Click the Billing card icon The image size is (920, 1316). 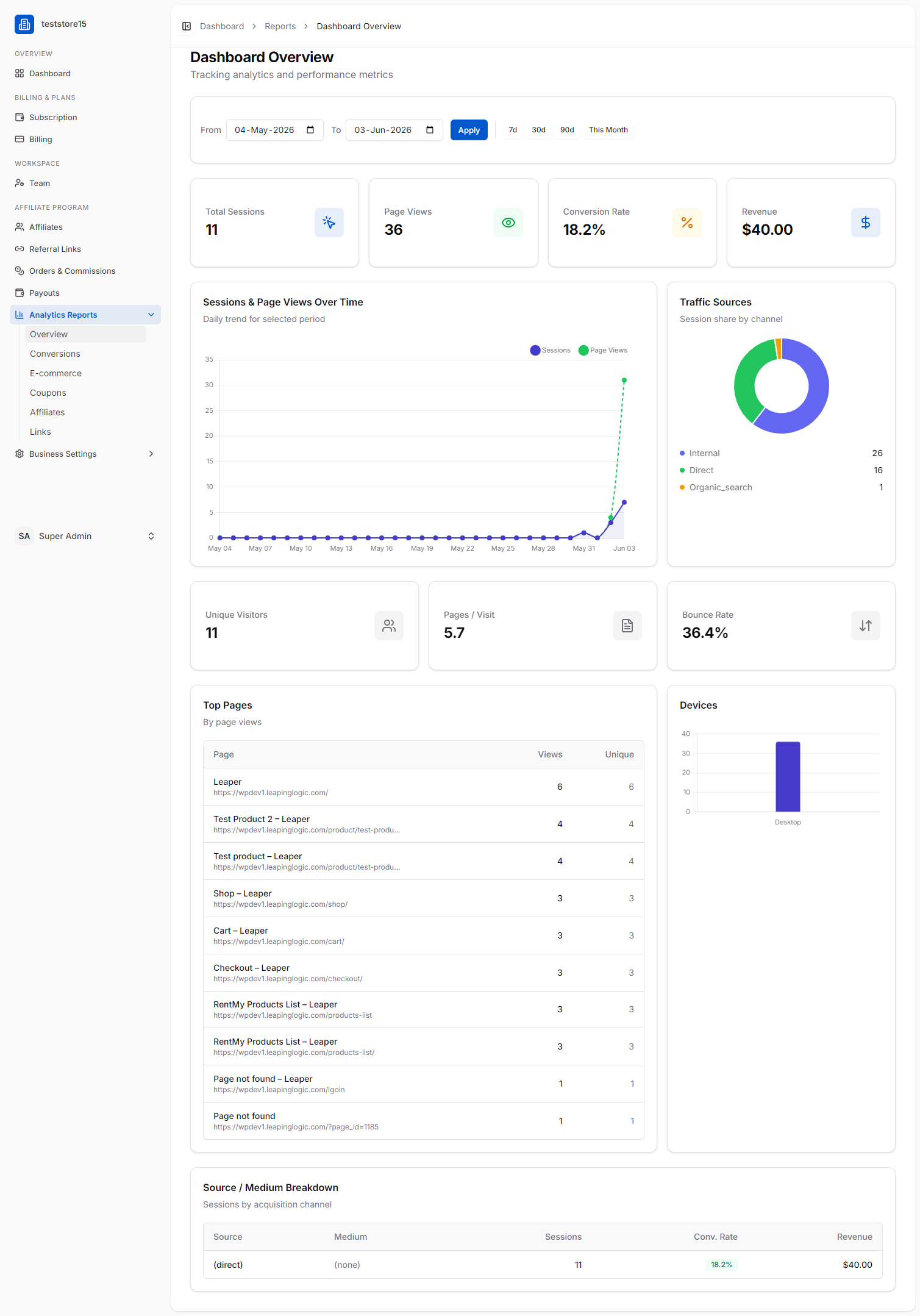[x=20, y=139]
